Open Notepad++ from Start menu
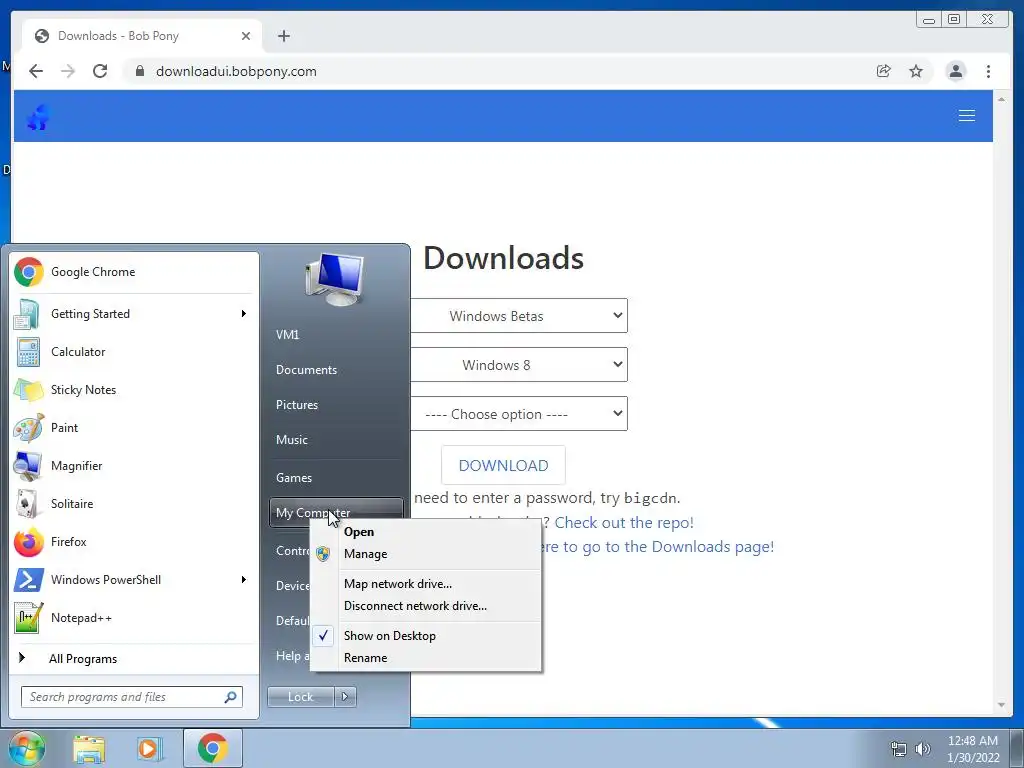Viewport: 1024px width, 768px height. pos(134,618)
